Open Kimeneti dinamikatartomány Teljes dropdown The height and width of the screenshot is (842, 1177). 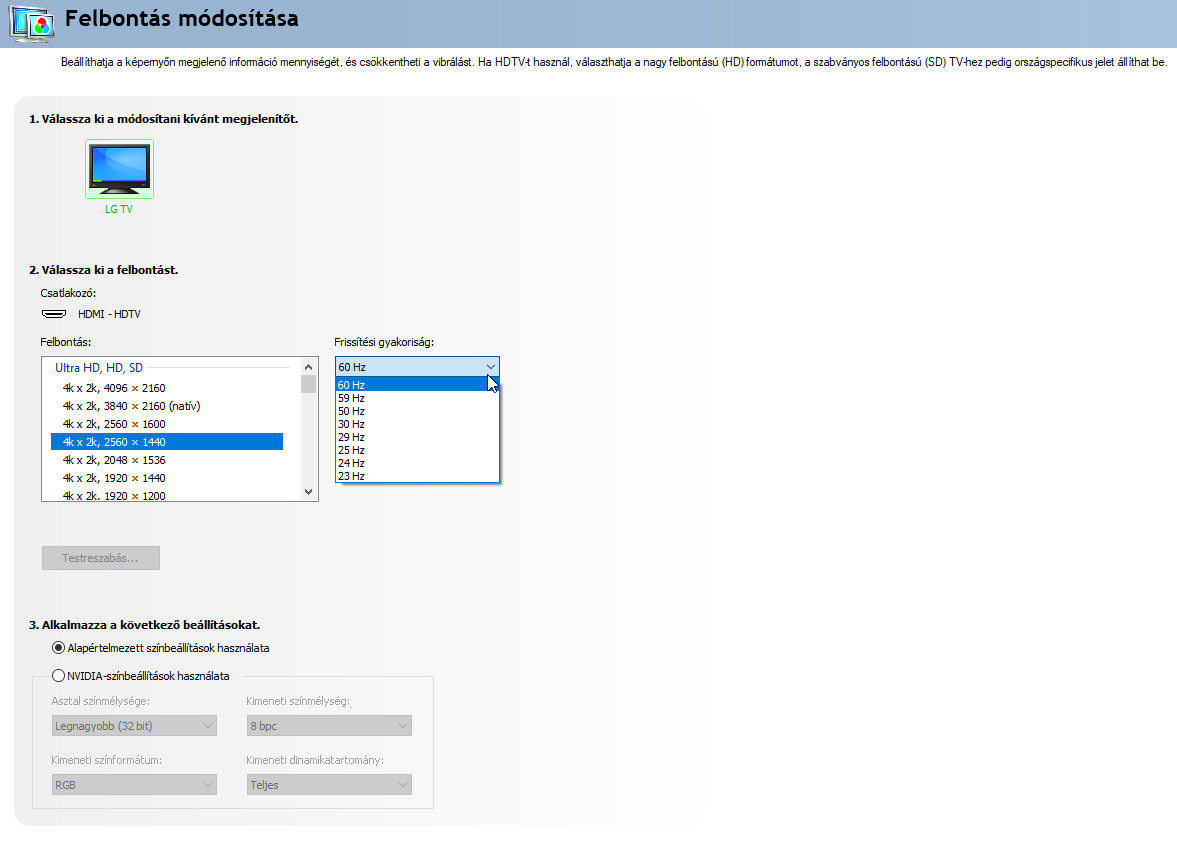click(x=329, y=785)
